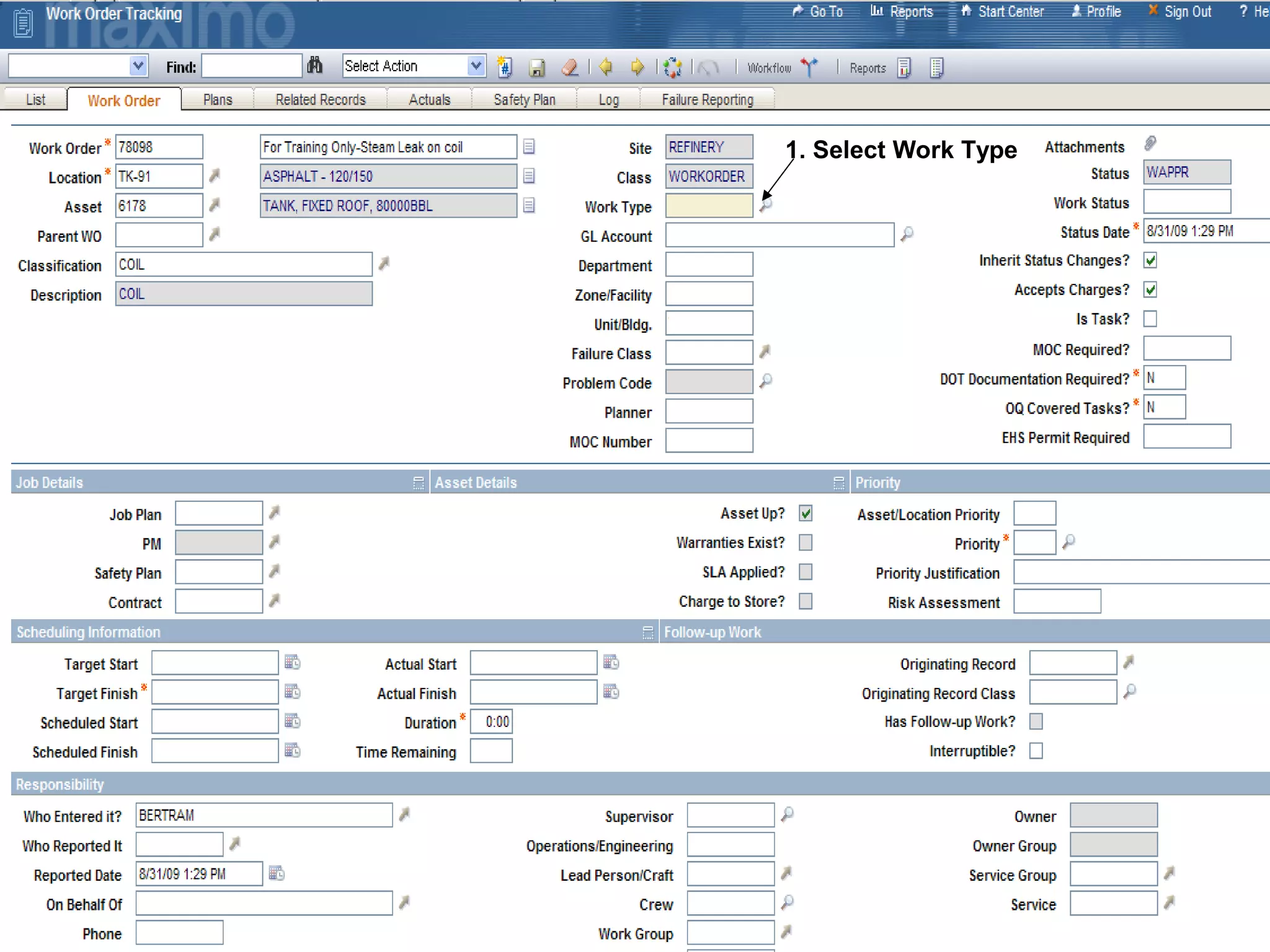Open the Failure Reporting tab
The image size is (1270, 952).
coord(708,100)
